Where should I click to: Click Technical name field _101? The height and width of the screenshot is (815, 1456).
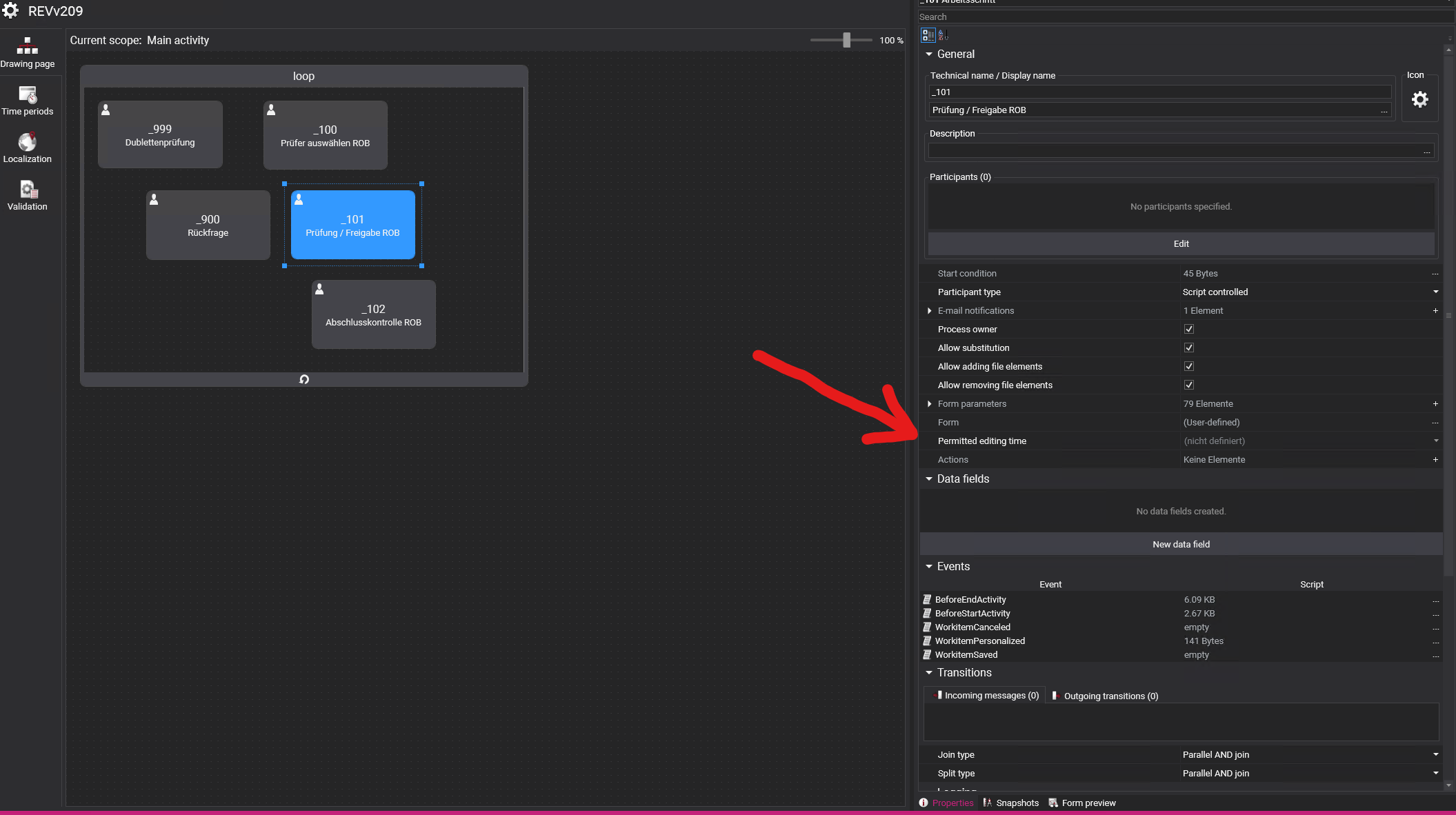tap(1159, 92)
